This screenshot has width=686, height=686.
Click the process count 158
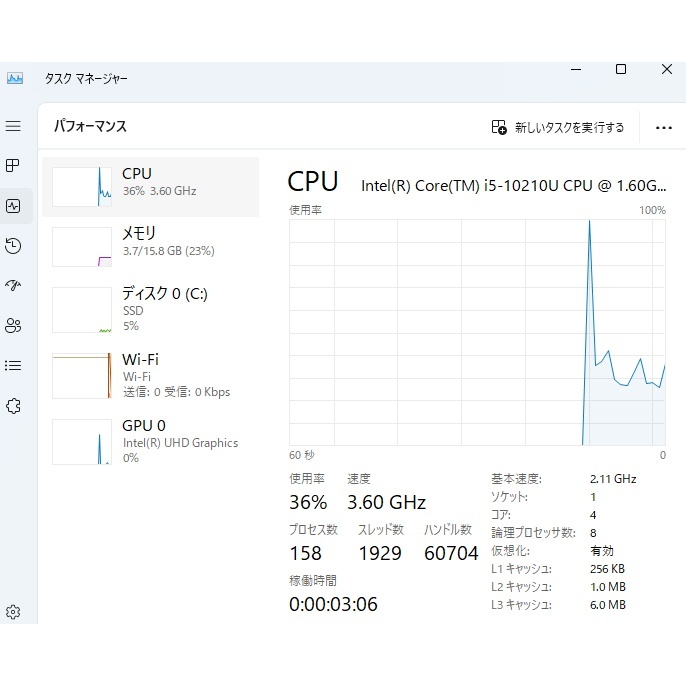(305, 553)
